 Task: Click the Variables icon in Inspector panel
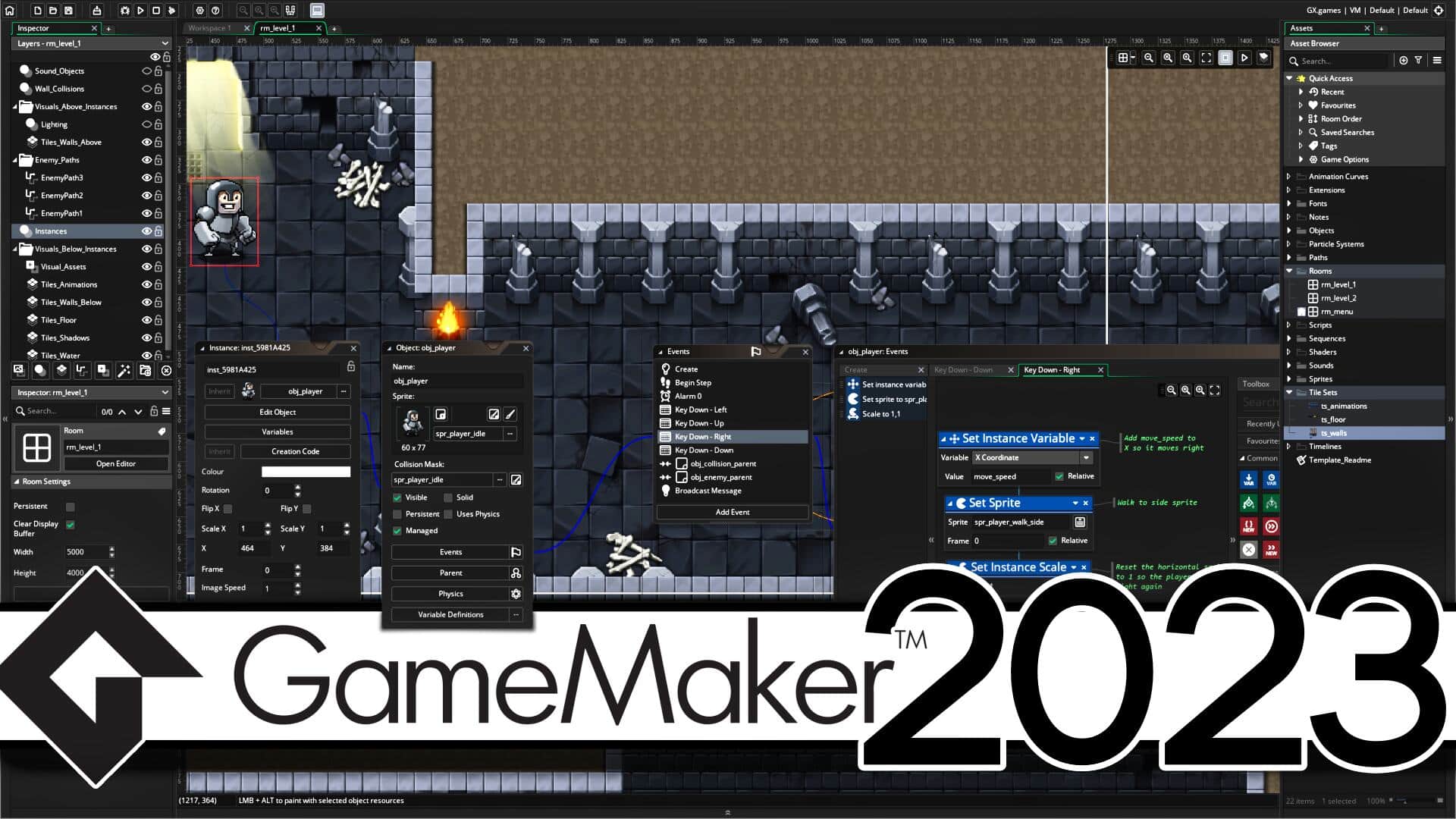point(277,431)
